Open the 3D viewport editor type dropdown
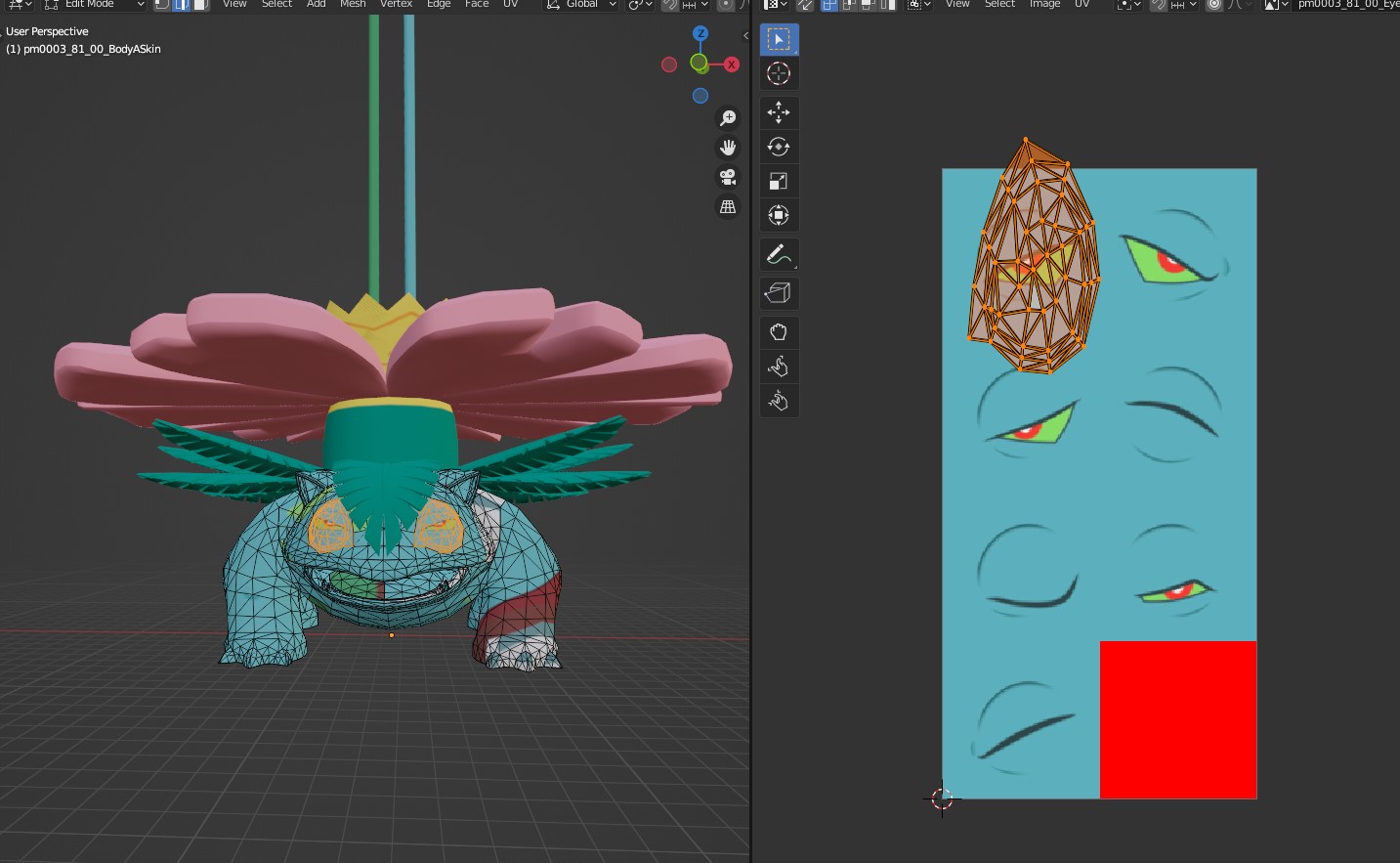The height and width of the screenshot is (863, 1400). coord(21,4)
